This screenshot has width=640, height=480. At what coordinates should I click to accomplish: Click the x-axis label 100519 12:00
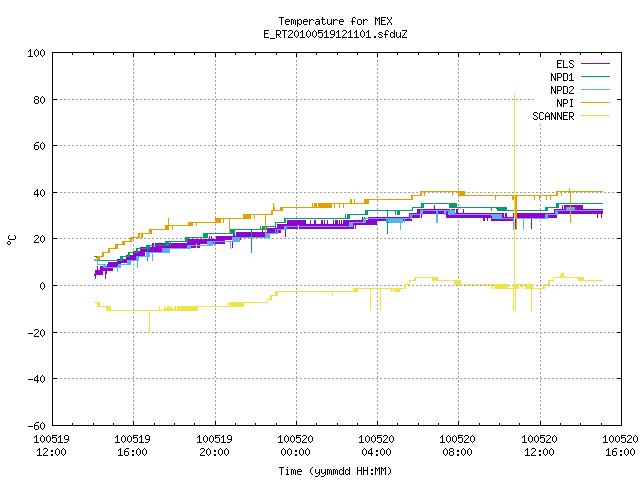(x=51, y=446)
